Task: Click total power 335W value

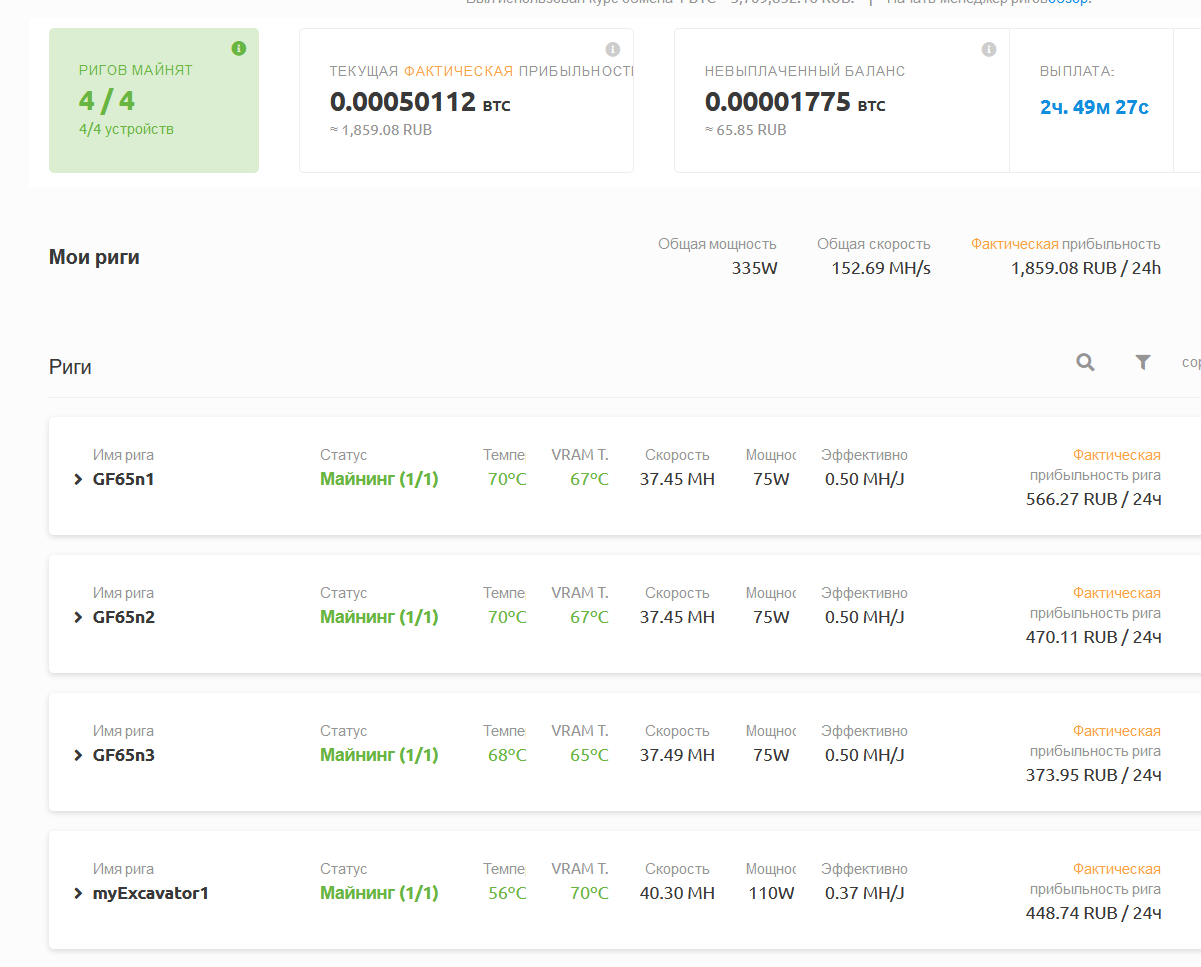Action: pyautogui.click(x=754, y=268)
